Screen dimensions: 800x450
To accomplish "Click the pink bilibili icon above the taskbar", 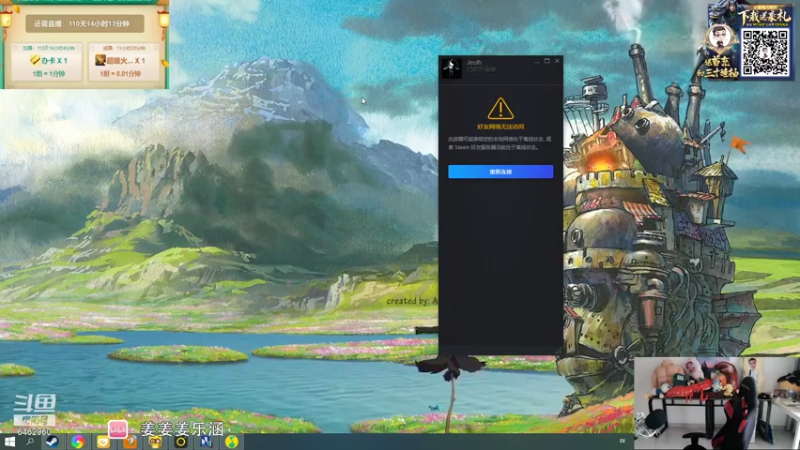I will coord(117,429).
